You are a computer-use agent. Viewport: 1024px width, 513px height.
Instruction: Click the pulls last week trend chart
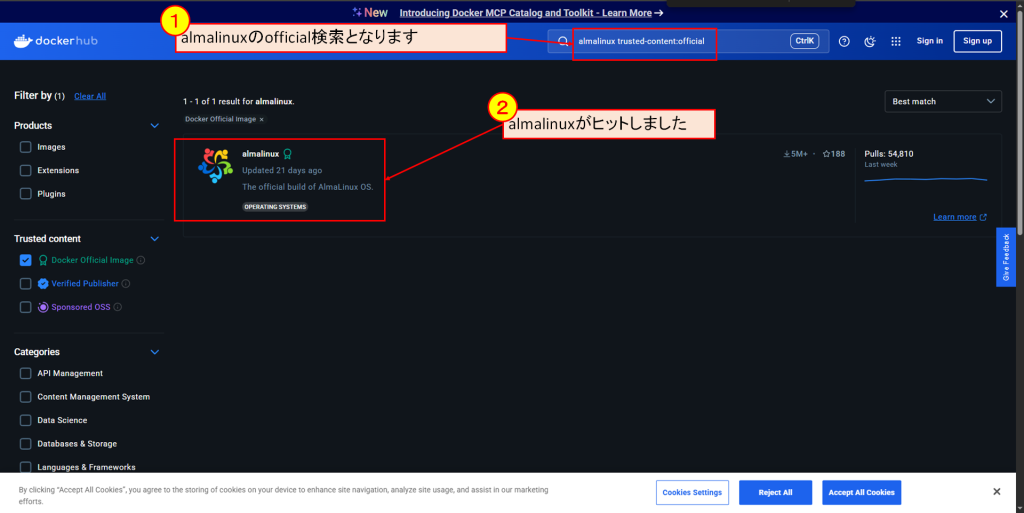coord(925,179)
